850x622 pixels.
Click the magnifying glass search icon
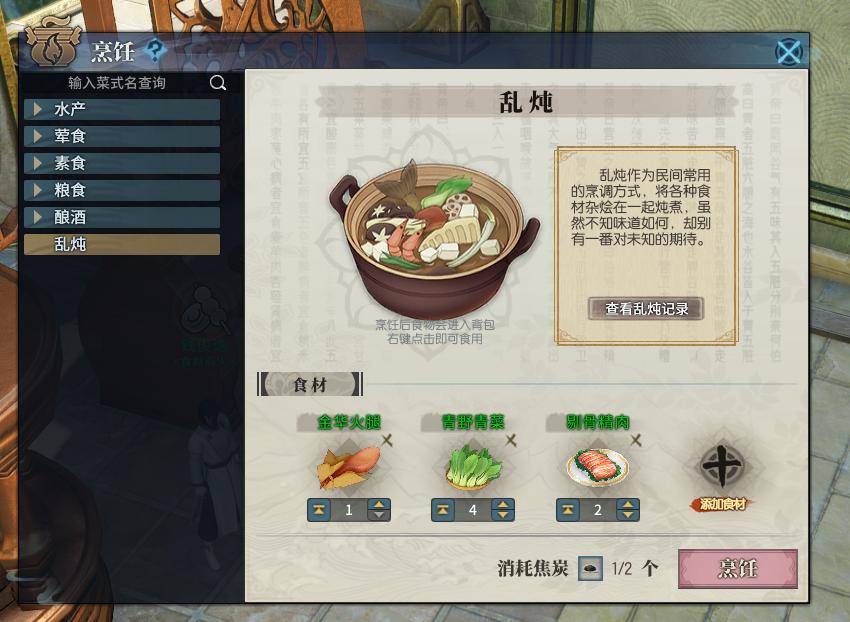(218, 83)
